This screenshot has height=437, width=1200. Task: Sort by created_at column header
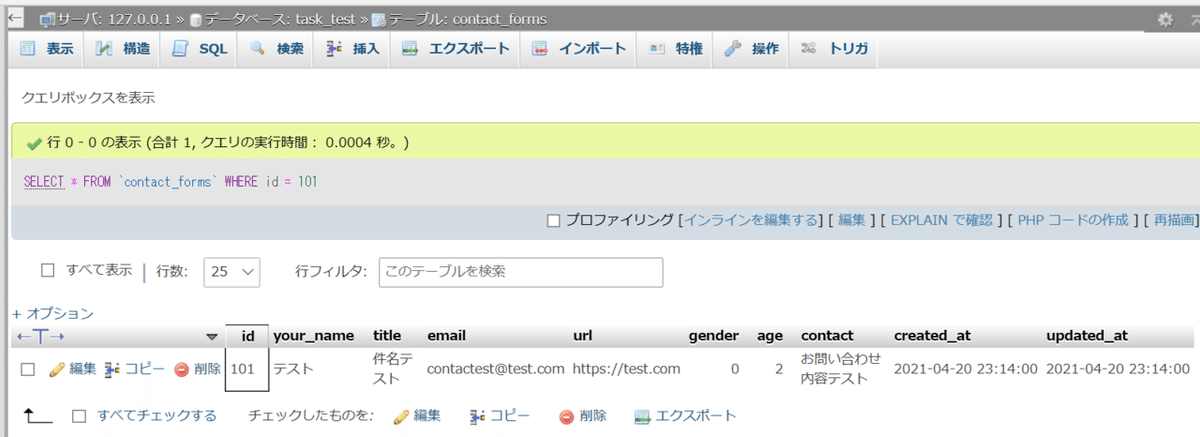tap(932, 335)
